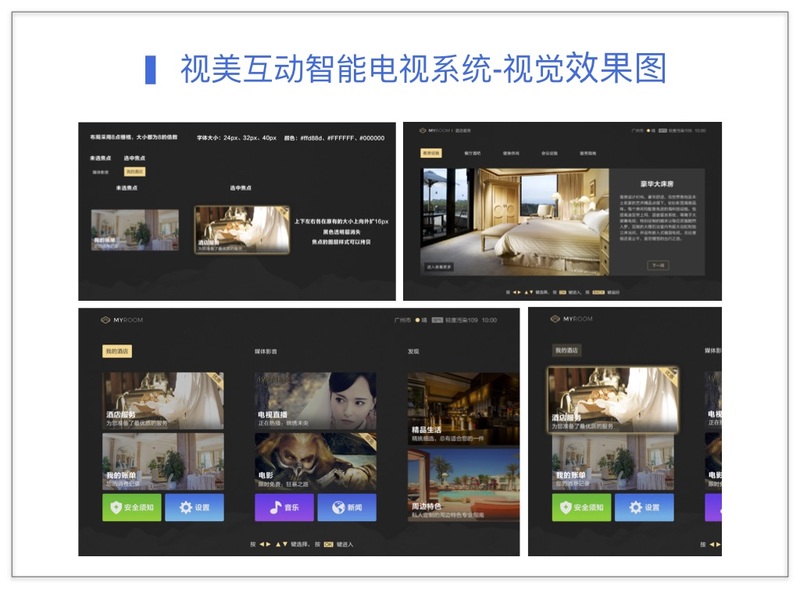
Task: Click the 我的账单 tile in focused-tile mockup
Action: click(613, 461)
